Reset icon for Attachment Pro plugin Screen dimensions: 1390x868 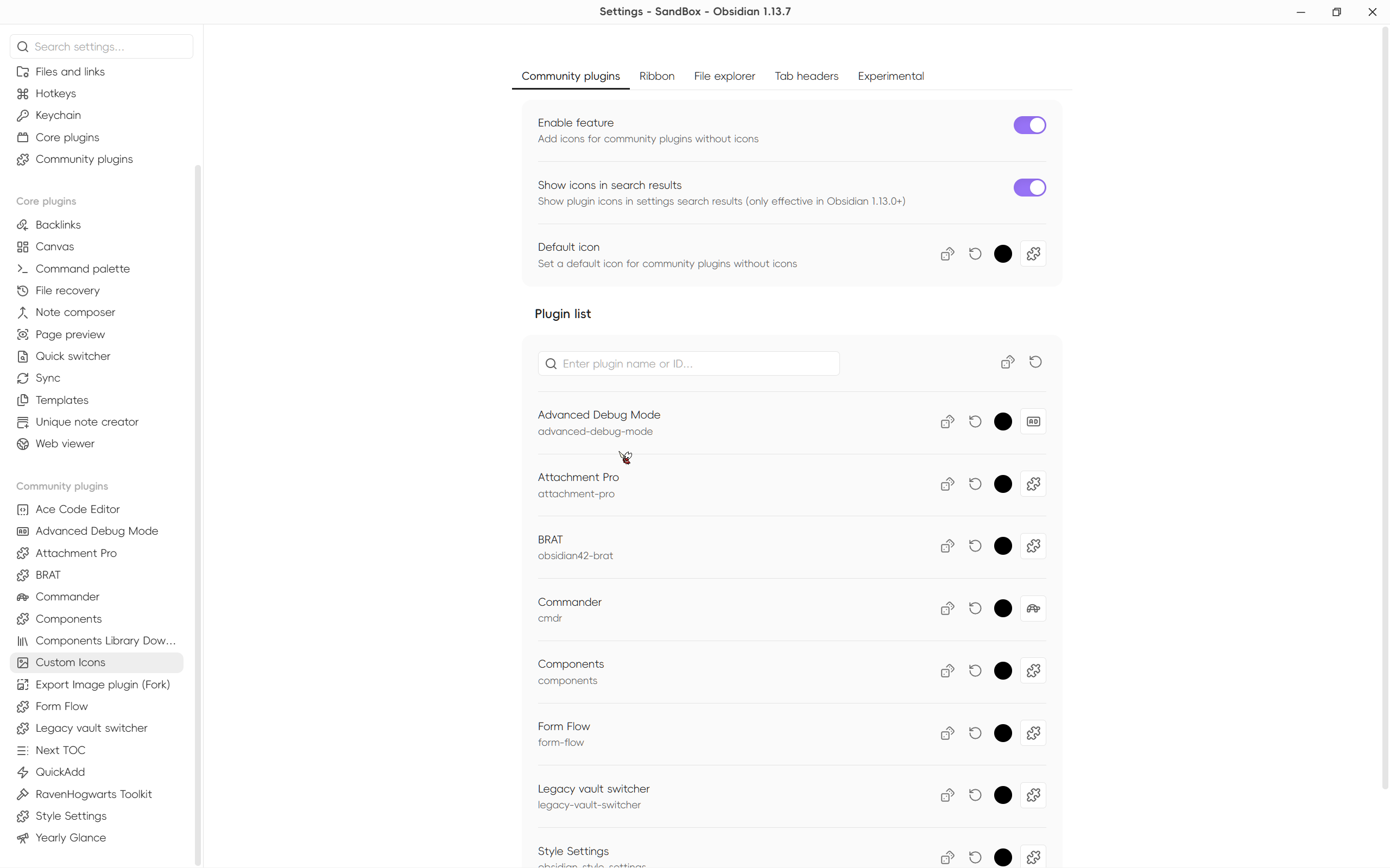coord(975,484)
